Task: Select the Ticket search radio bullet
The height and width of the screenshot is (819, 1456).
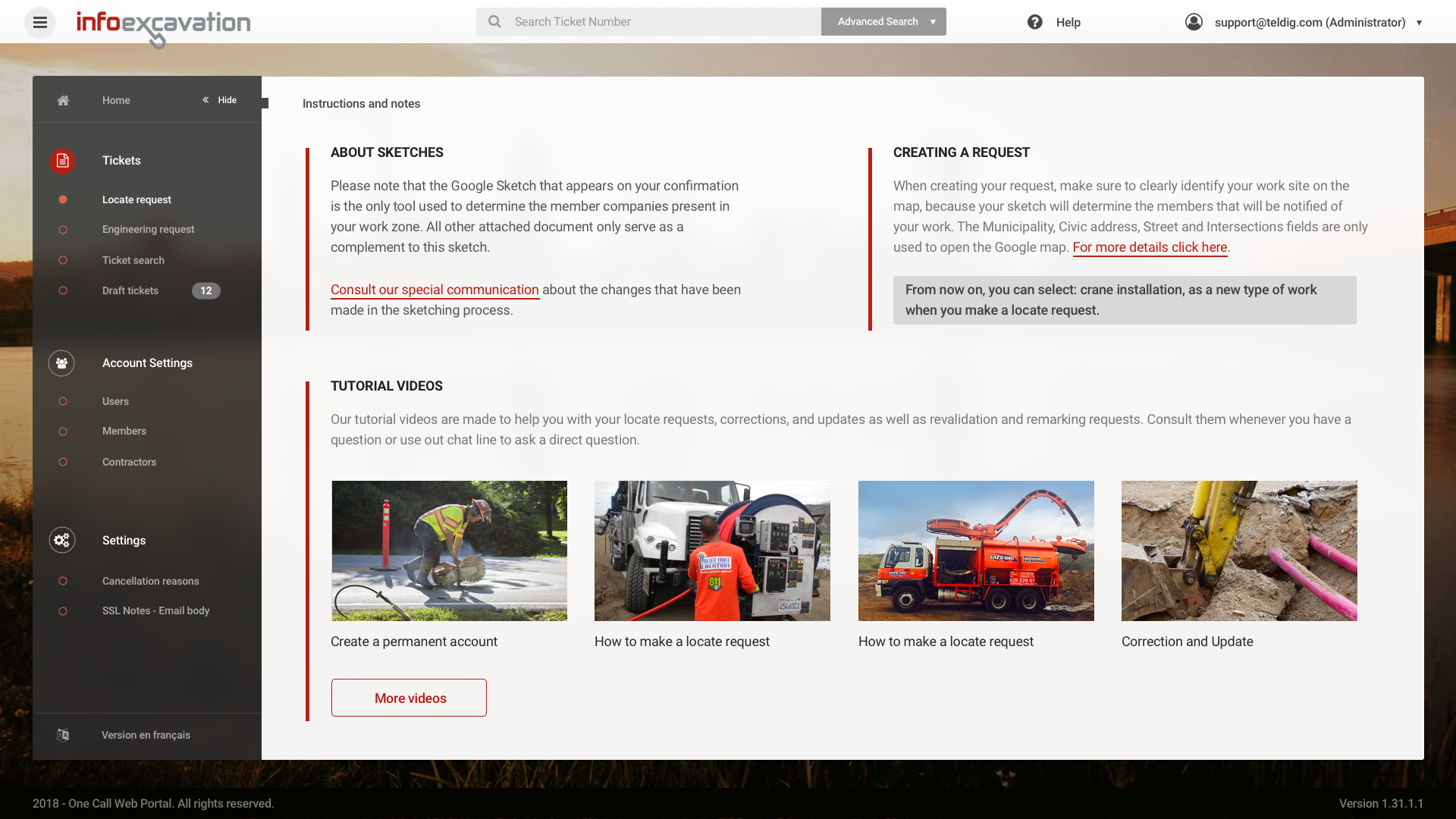Action: 63,260
